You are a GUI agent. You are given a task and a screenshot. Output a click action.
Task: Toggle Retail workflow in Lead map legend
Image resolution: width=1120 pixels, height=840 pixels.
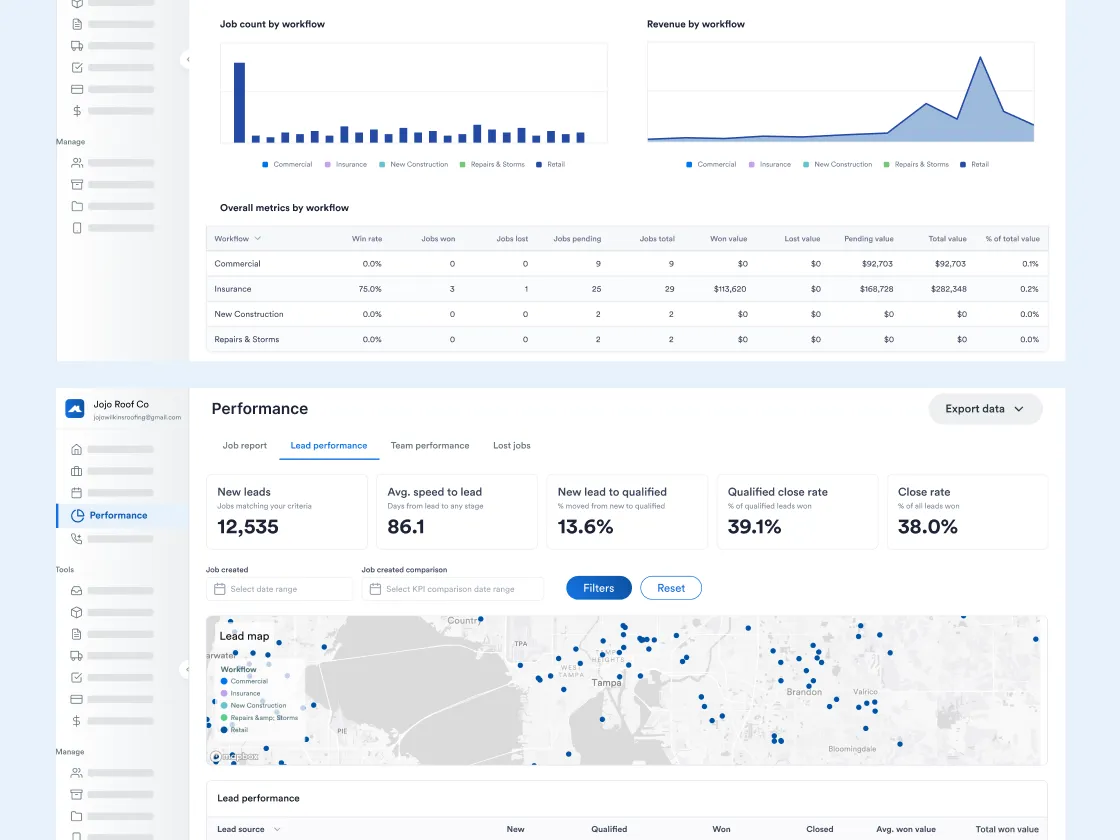[x=234, y=730]
